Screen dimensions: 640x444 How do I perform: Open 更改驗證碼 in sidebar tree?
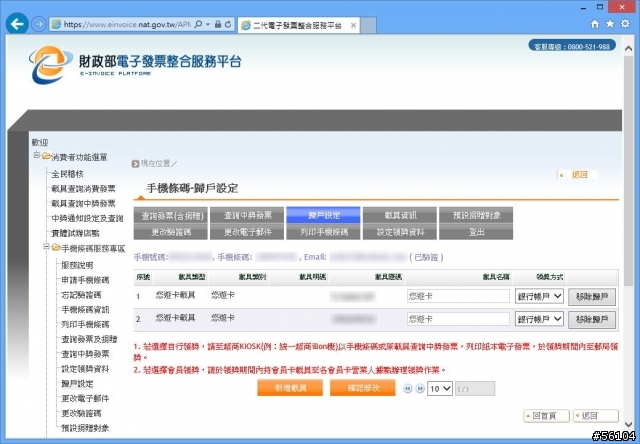click(x=81, y=413)
